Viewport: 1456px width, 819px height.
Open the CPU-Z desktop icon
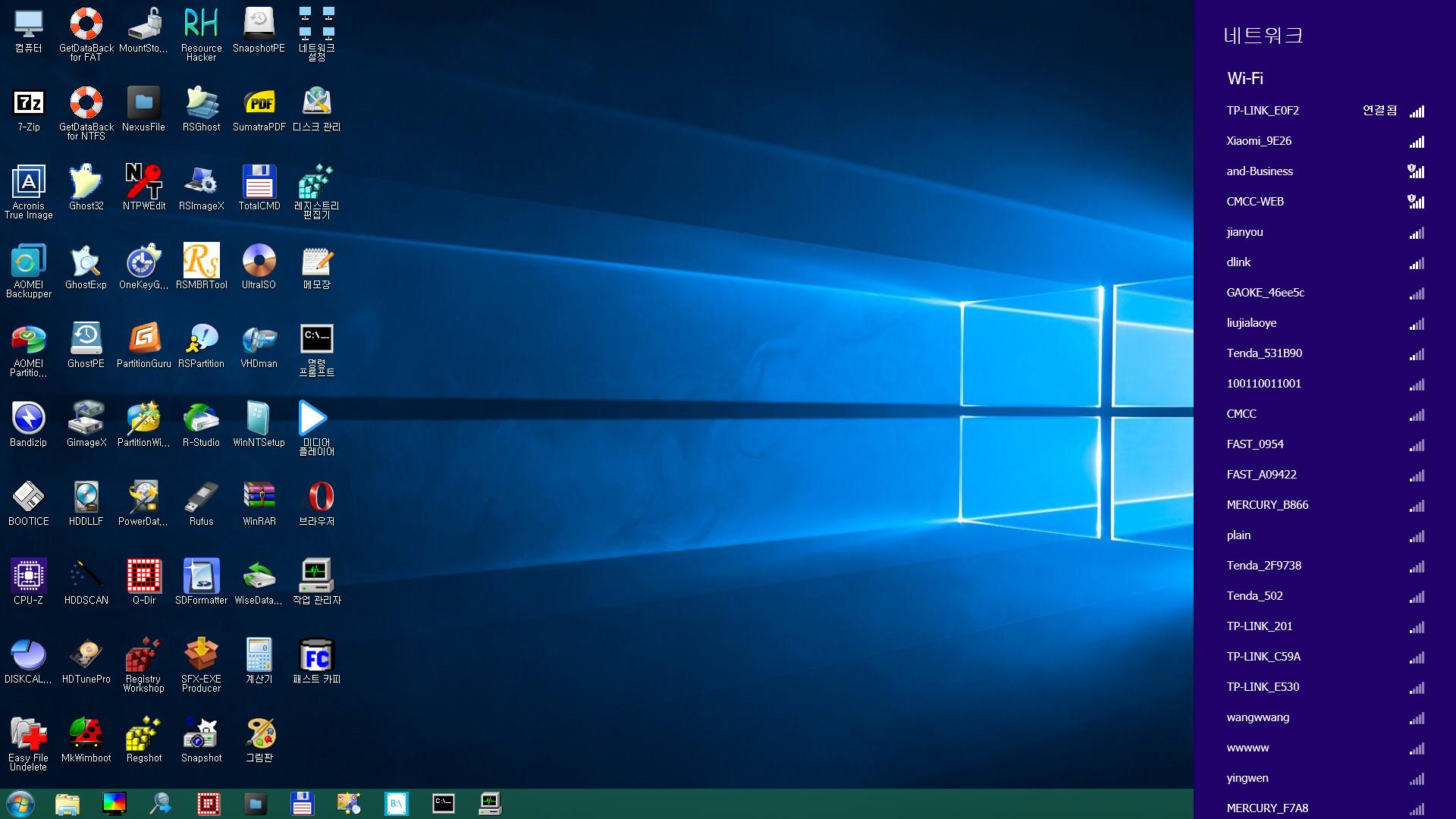[x=29, y=582]
